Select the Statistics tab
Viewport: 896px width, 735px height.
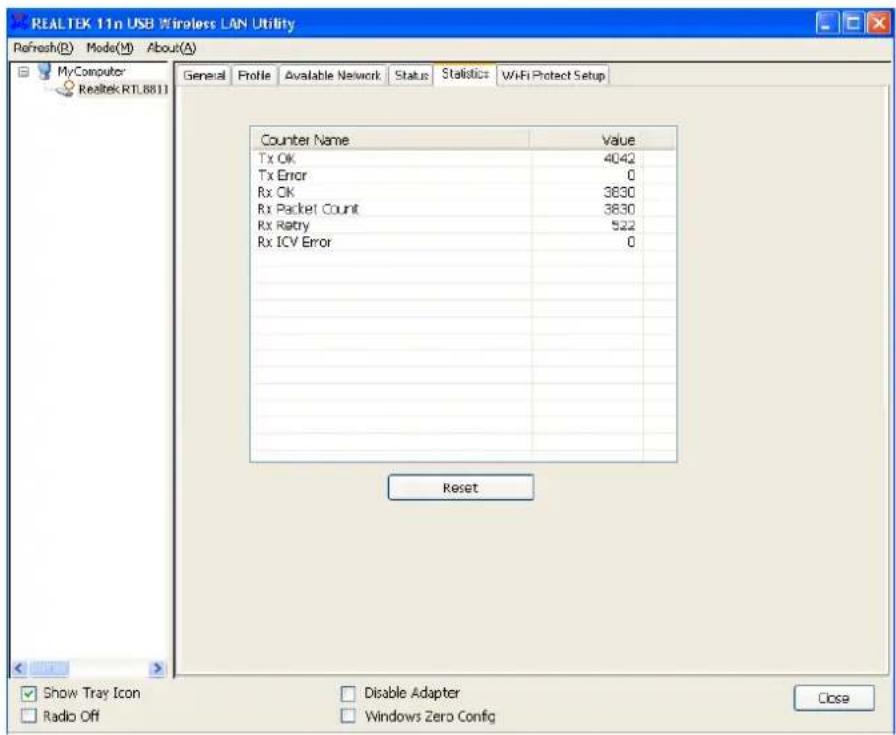(x=465, y=74)
